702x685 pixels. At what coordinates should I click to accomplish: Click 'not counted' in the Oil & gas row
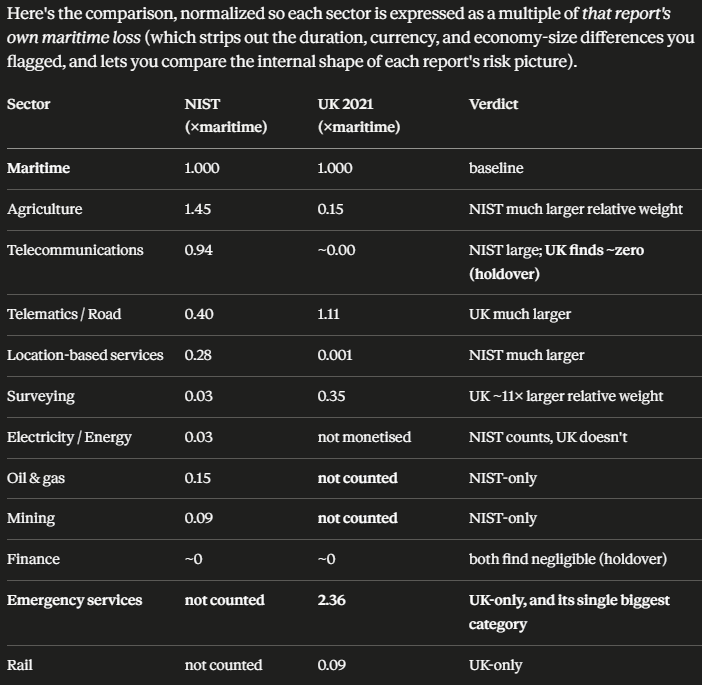[x=357, y=478]
